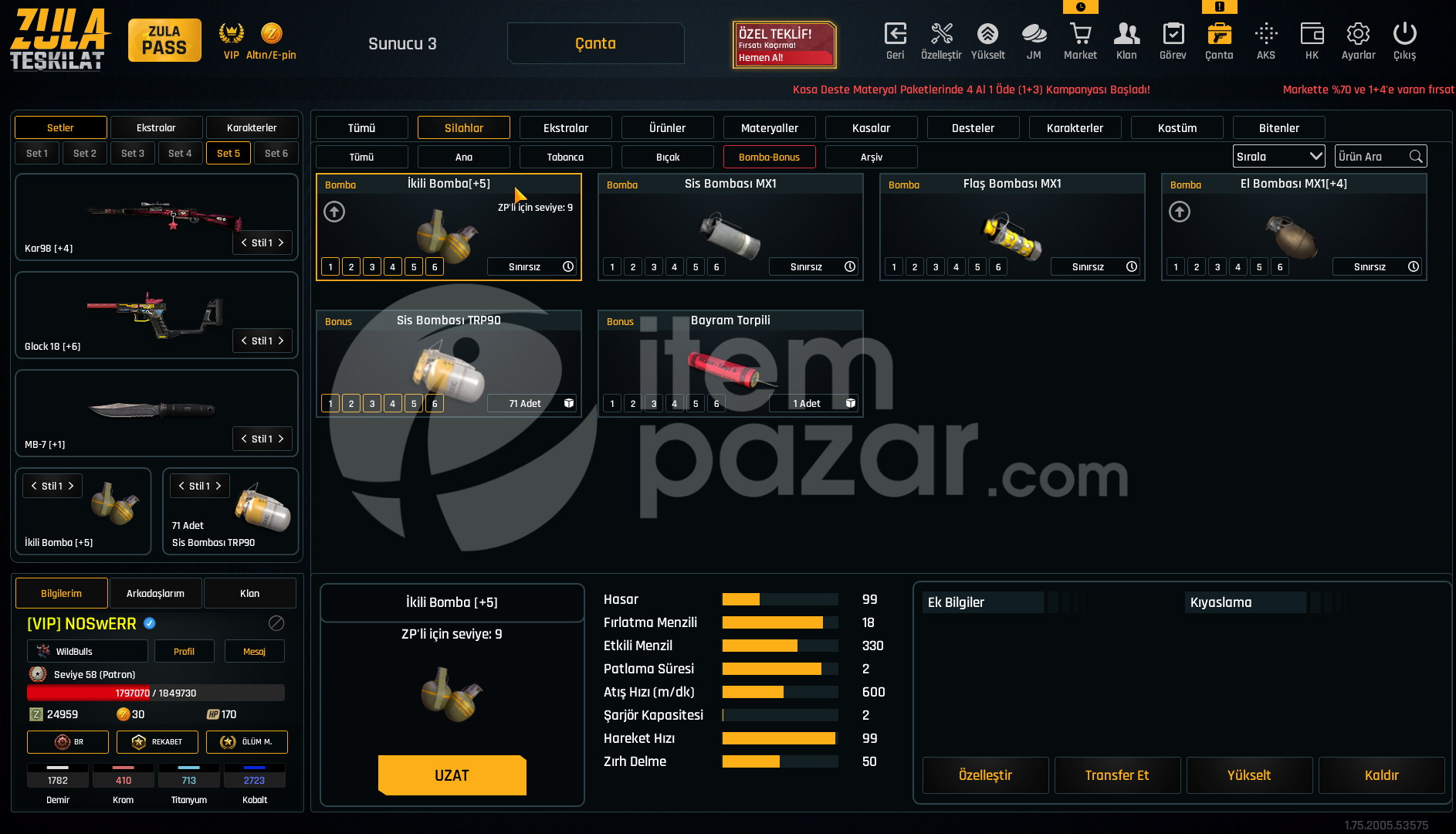Toggle set slot 3 on Sis Bombası MX1 card
Viewport: 1456px width, 834px height.
point(654,266)
